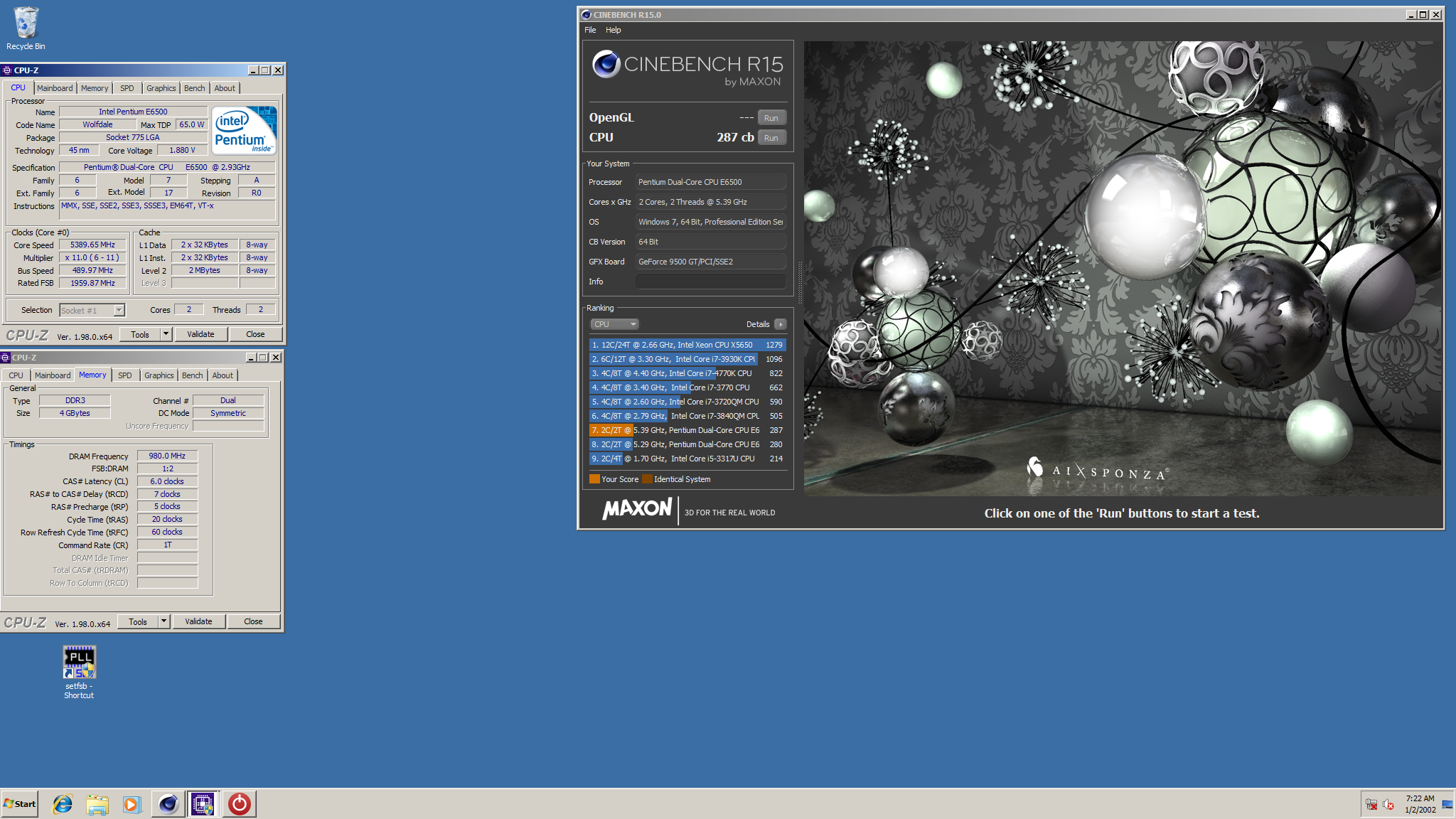Click the Show desktop tray icon
The width and height of the screenshot is (1456, 819).
pyautogui.click(x=1447, y=805)
